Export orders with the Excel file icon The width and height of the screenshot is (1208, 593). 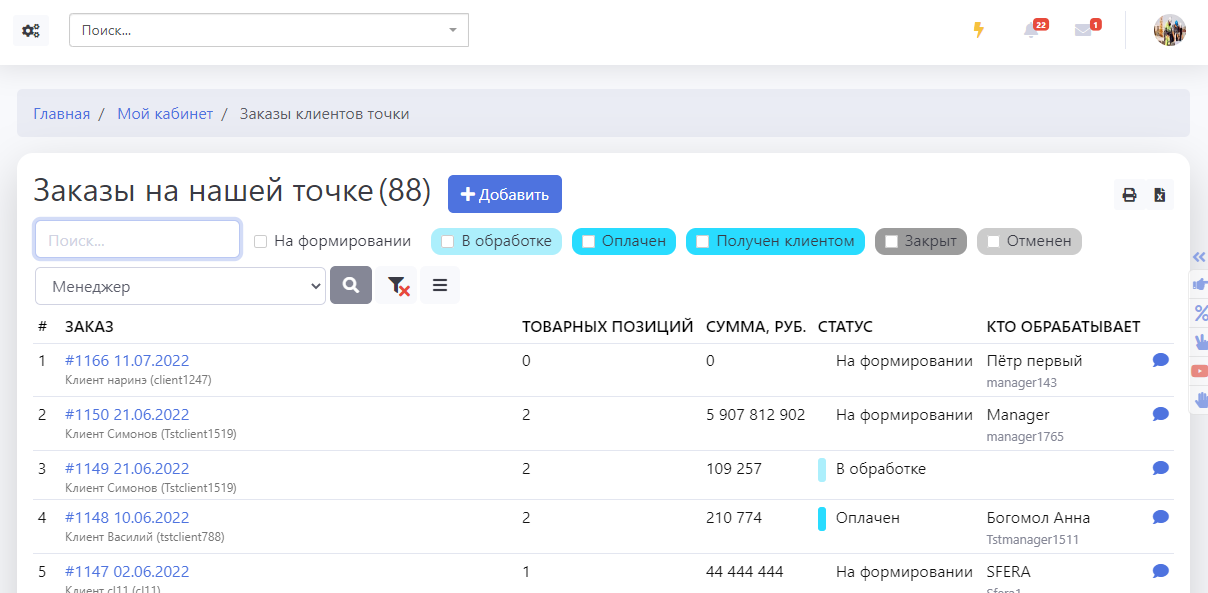[1159, 195]
